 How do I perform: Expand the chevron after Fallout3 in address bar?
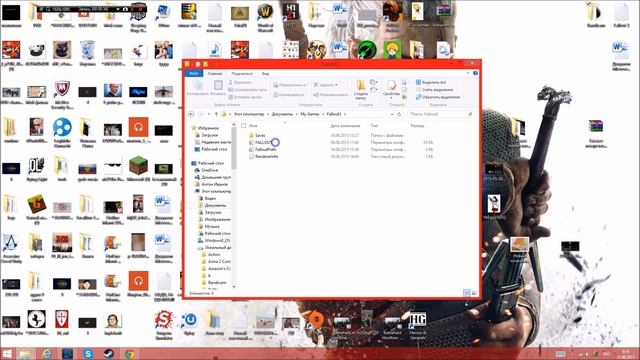point(345,114)
